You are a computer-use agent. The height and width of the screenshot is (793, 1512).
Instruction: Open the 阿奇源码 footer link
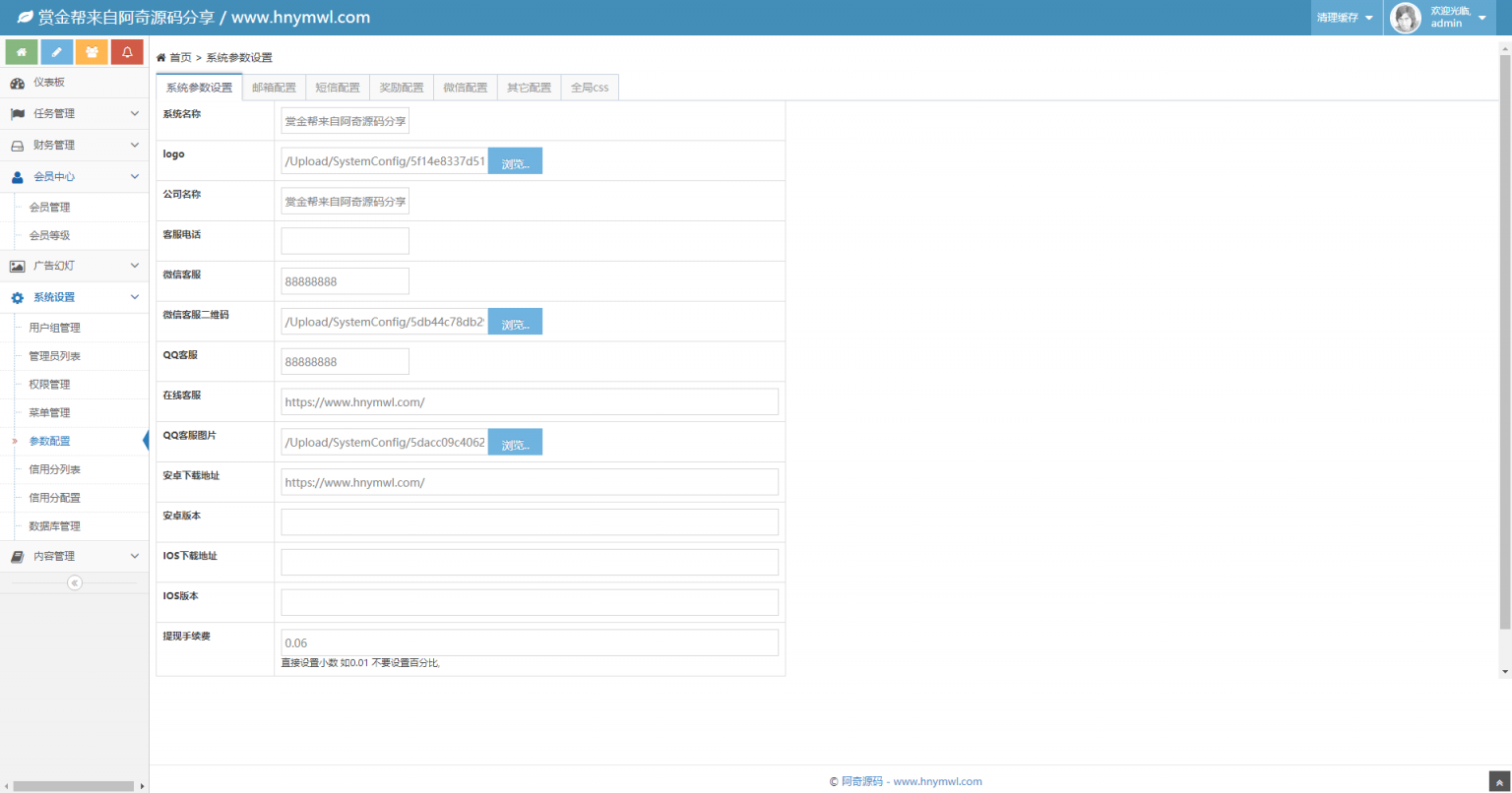862,781
